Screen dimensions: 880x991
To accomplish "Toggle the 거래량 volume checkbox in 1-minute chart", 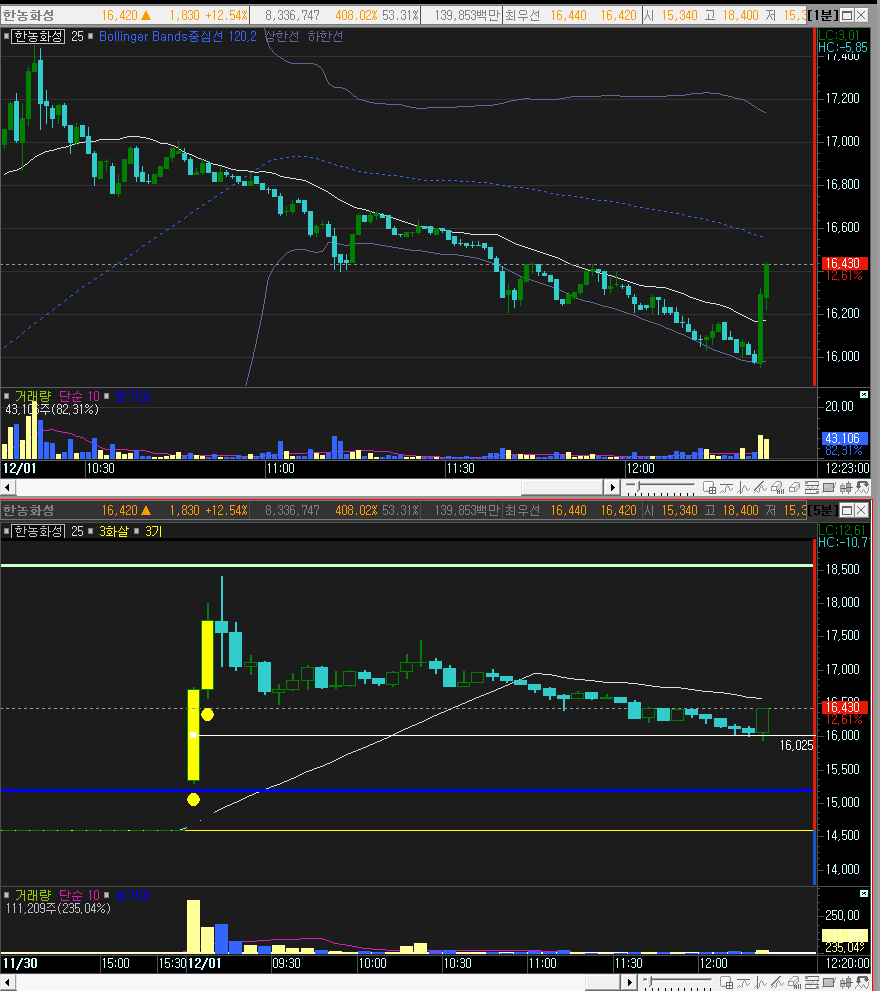I will pos(6,396).
